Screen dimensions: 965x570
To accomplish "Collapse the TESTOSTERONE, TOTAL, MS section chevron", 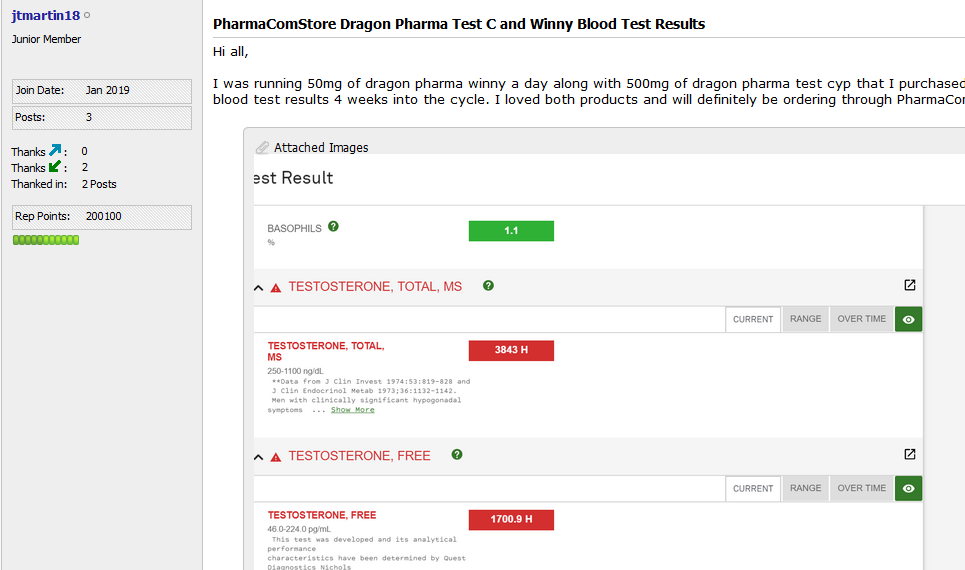I will pyautogui.click(x=259, y=288).
